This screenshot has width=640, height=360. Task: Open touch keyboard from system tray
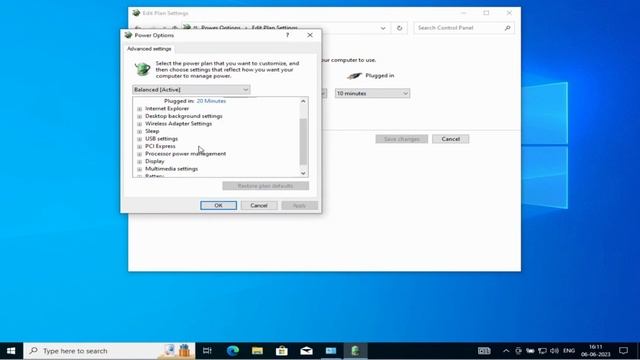click(484, 351)
